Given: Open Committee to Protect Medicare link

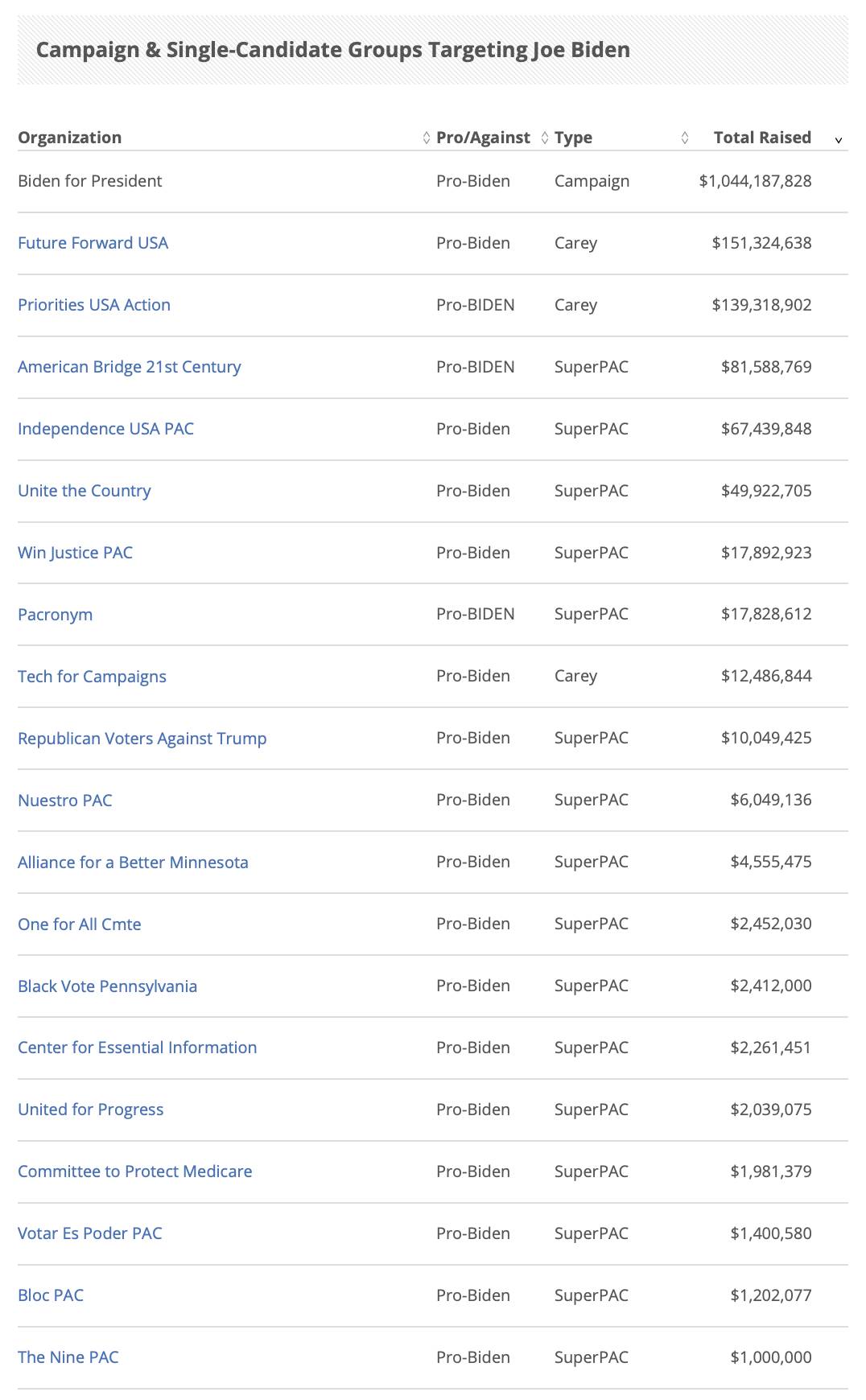Looking at the screenshot, I should click(x=135, y=1171).
